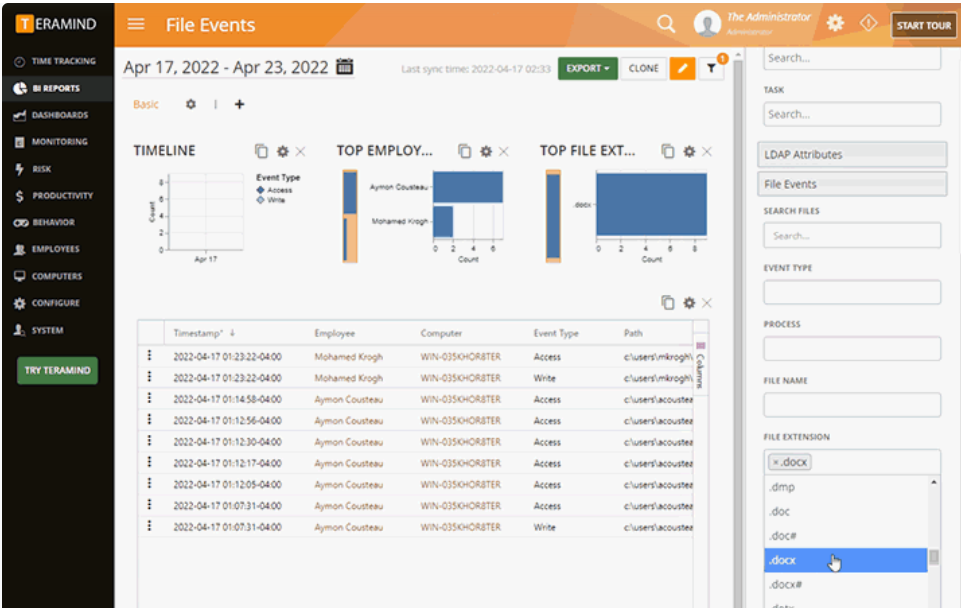Click the Clone button

point(644,68)
